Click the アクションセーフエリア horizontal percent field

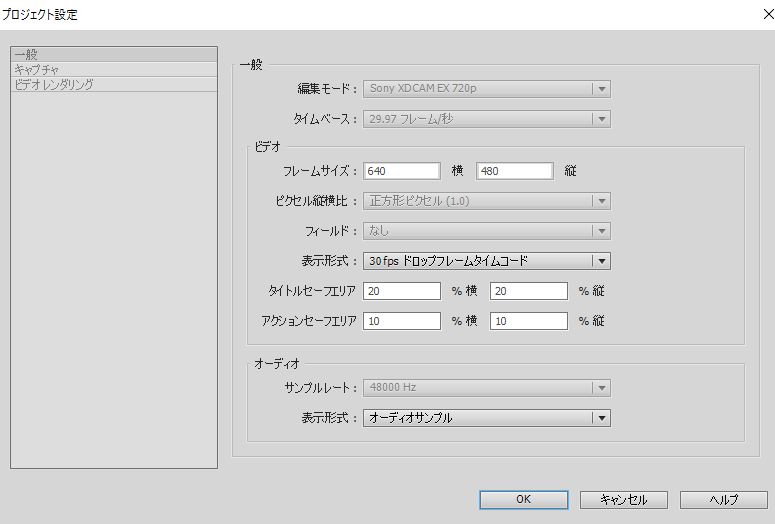click(x=402, y=321)
